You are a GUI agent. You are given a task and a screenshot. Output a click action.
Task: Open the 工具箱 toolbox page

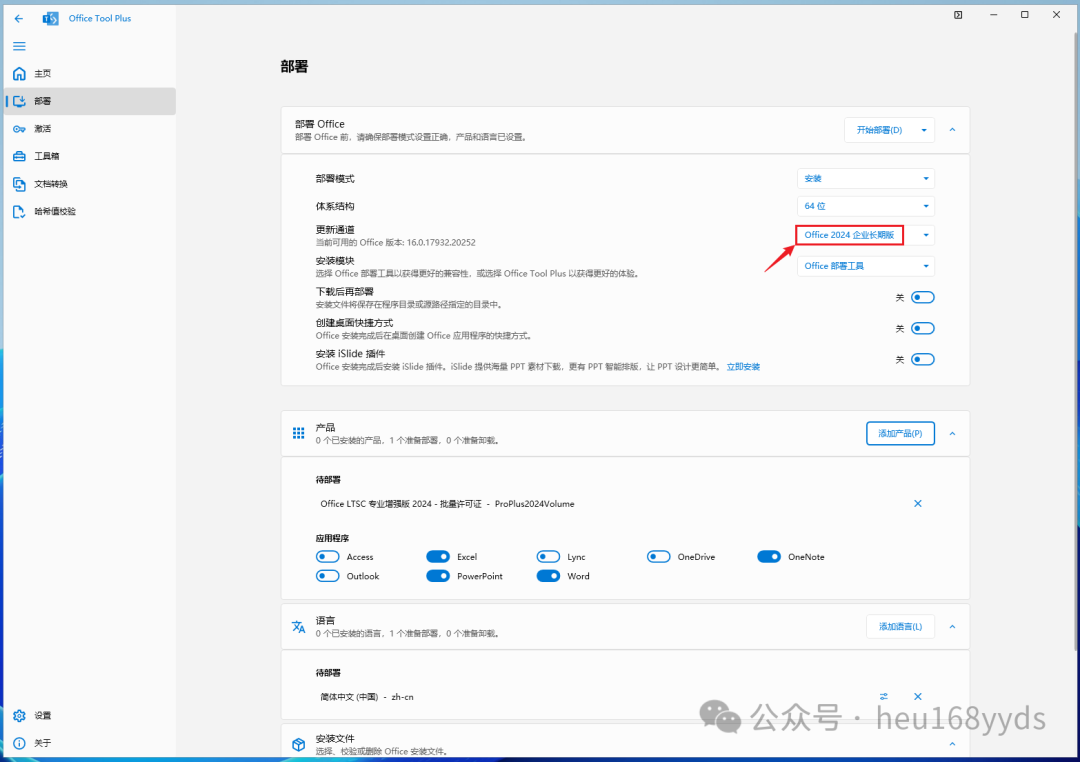pyautogui.click(x=90, y=156)
